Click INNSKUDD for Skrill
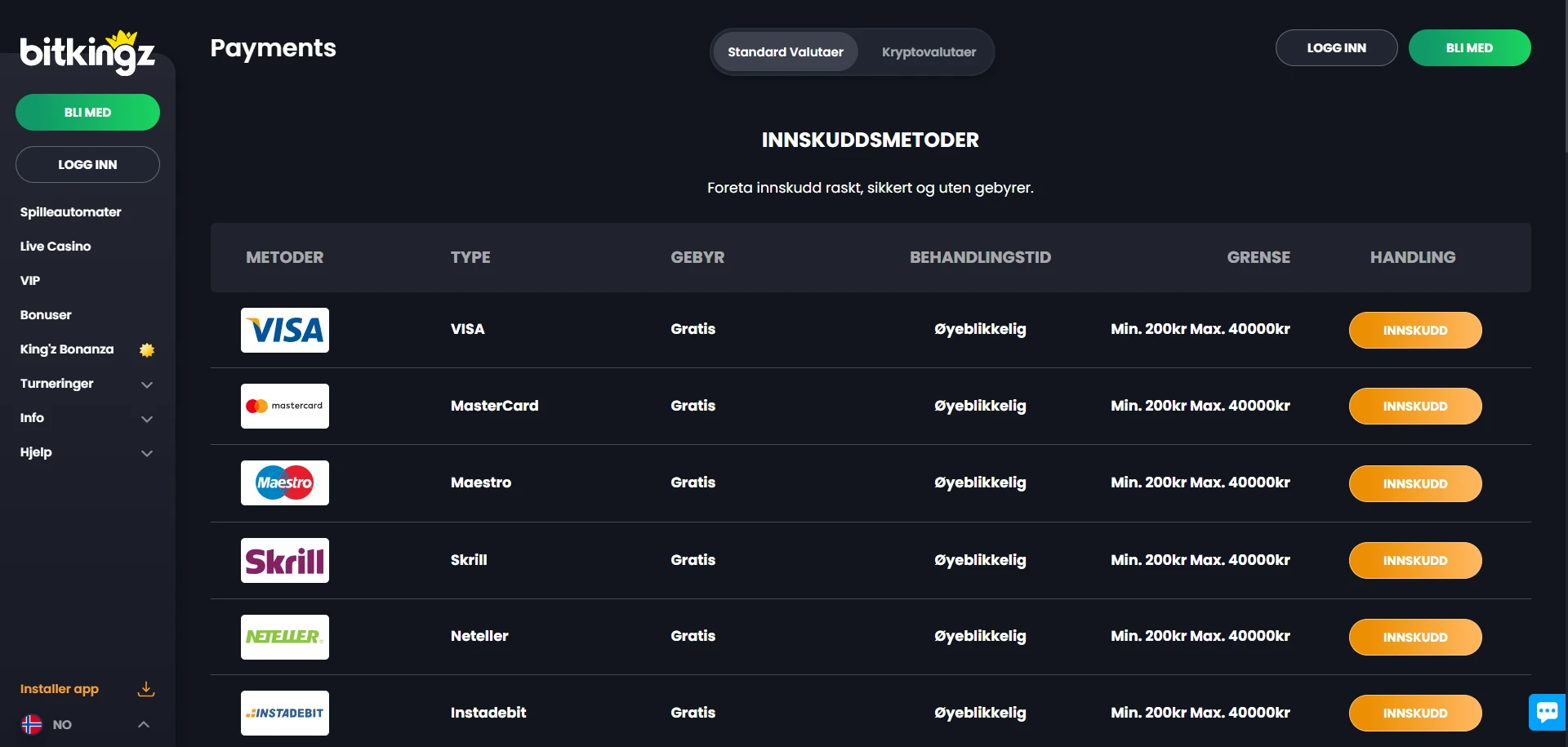The height and width of the screenshot is (747, 1568). coord(1415,560)
